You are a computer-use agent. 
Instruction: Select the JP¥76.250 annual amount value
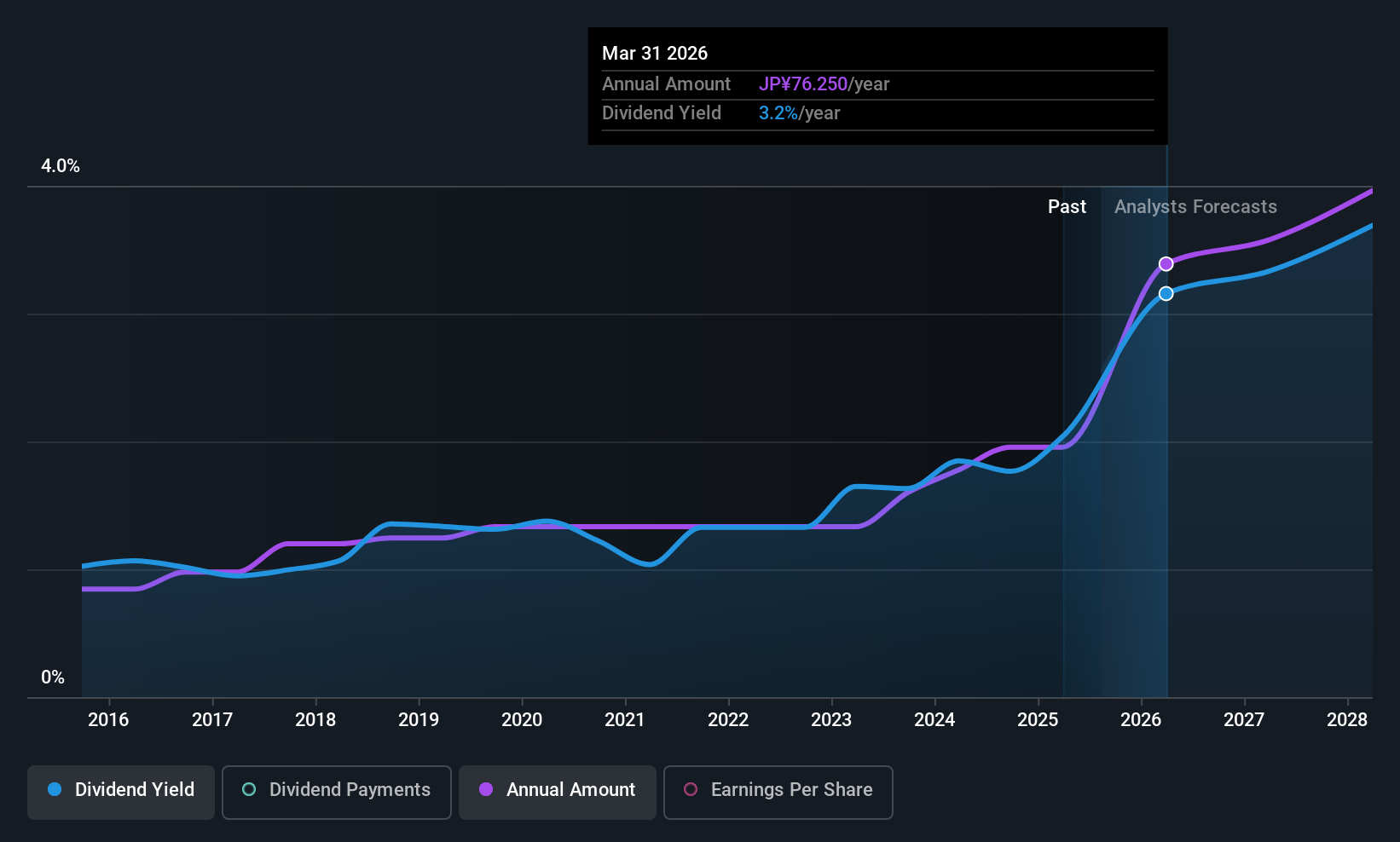pos(803,84)
